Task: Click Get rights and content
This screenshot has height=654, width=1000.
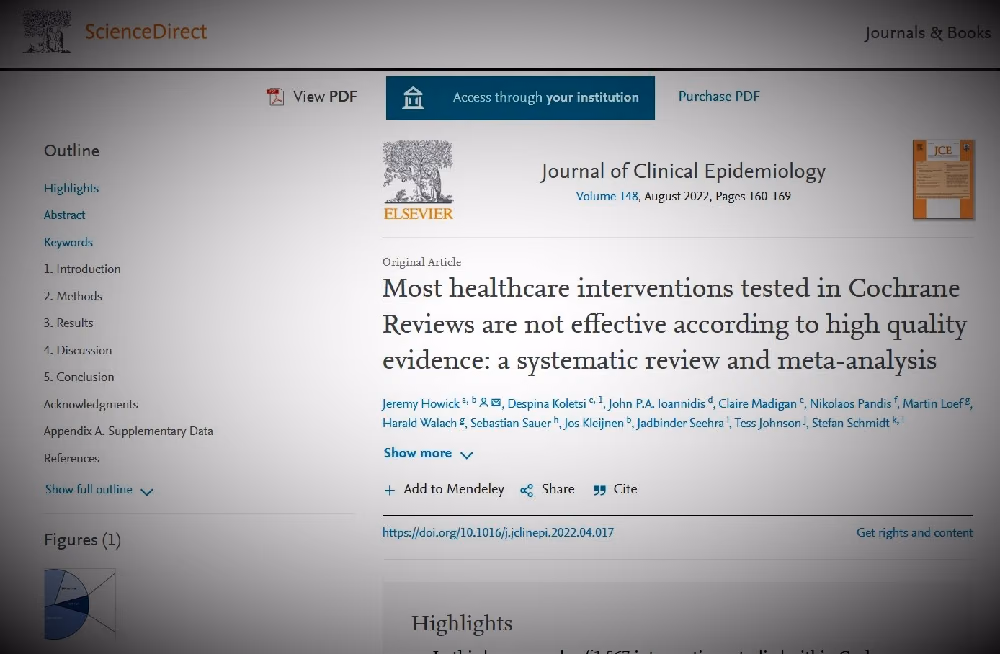Action: pyautogui.click(x=915, y=533)
